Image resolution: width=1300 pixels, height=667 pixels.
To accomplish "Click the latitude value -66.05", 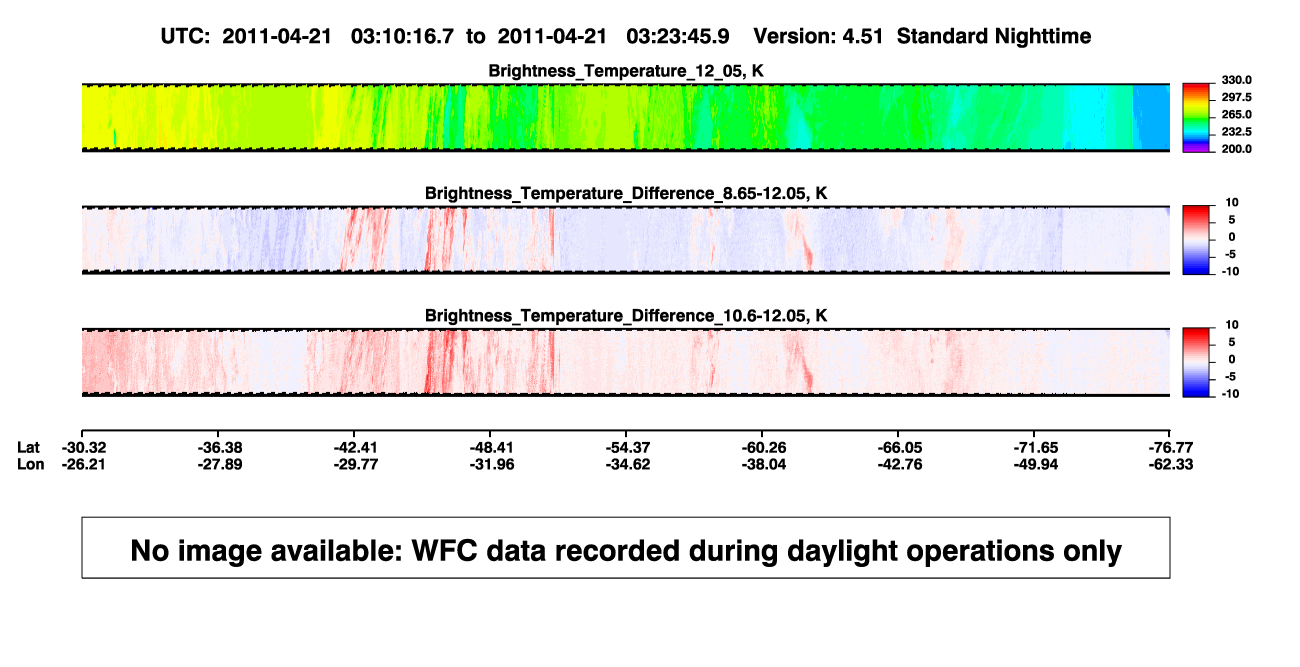I will tap(898, 447).
